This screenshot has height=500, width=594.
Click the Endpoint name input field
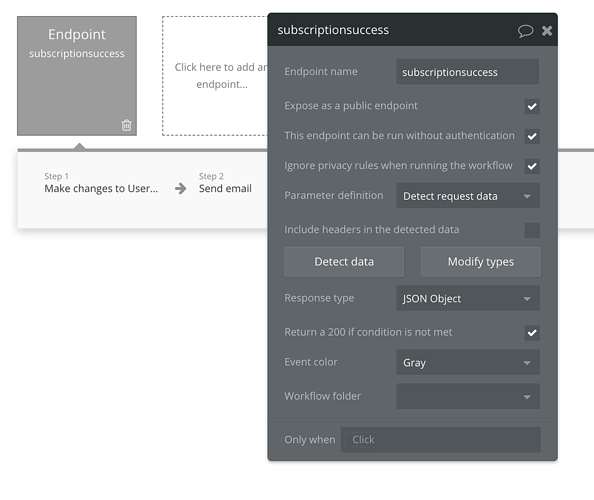[x=467, y=72]
